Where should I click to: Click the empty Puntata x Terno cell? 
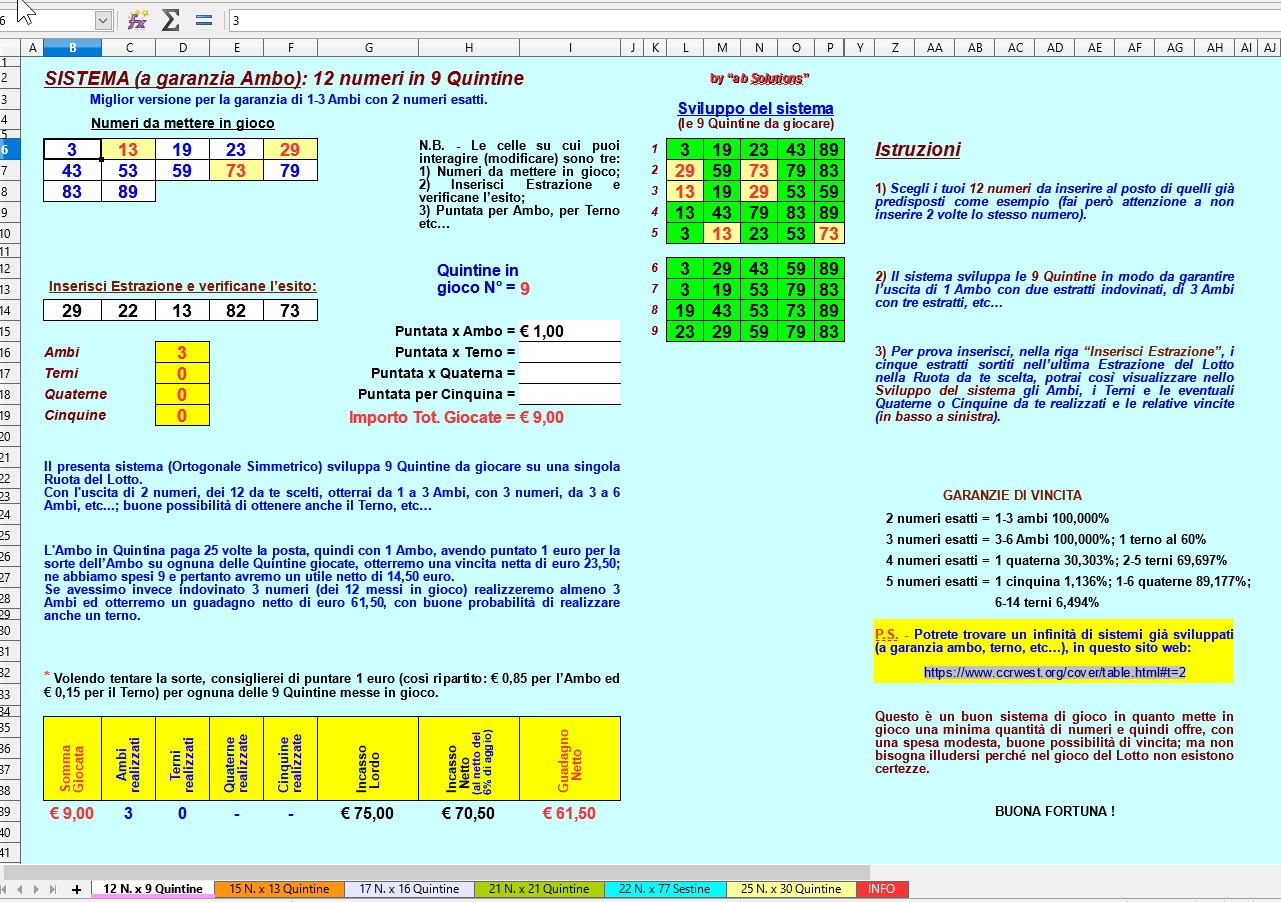click(x=569, y=352)
